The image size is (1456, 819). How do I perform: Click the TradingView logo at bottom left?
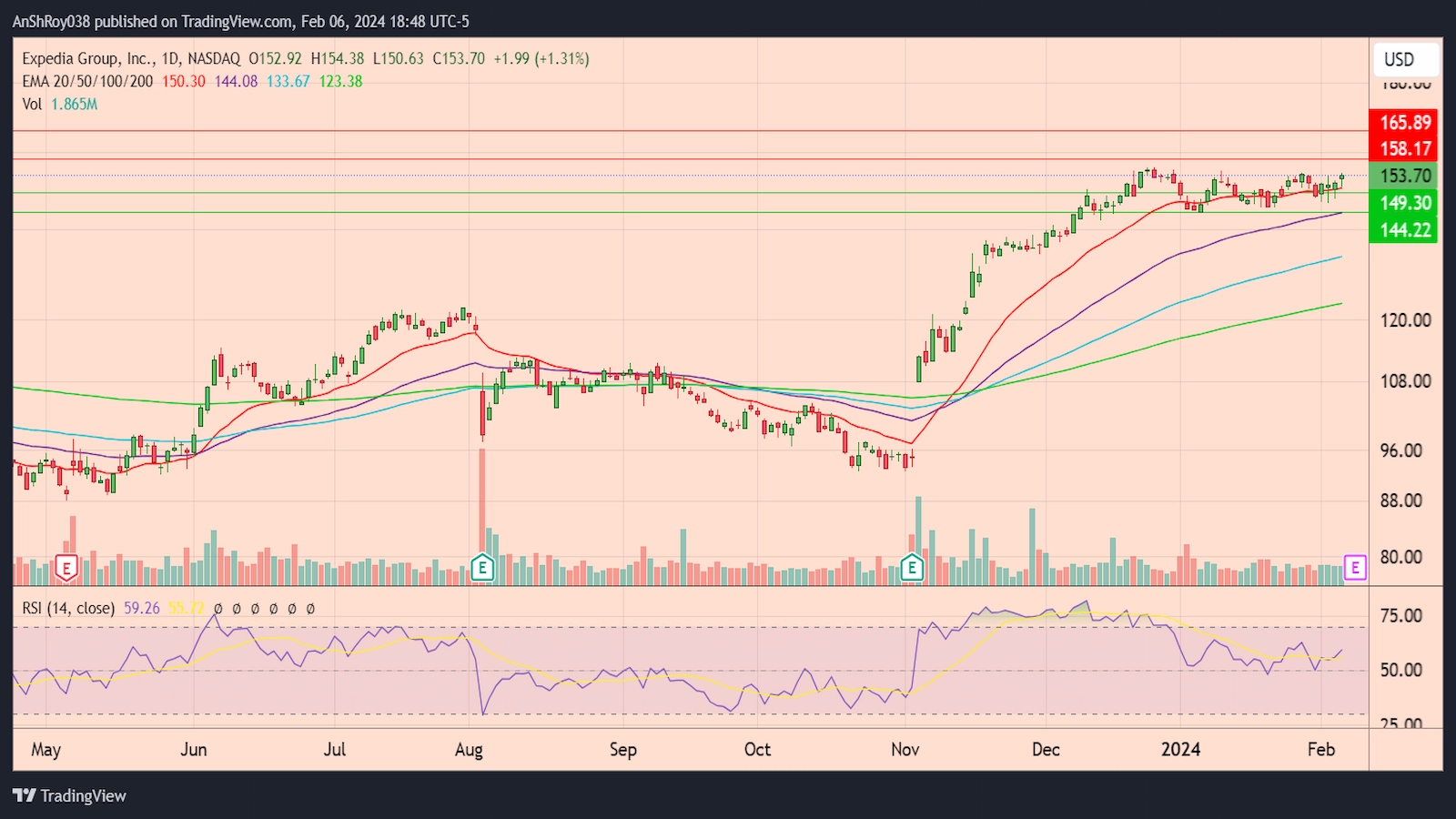(x=70, y=795)
